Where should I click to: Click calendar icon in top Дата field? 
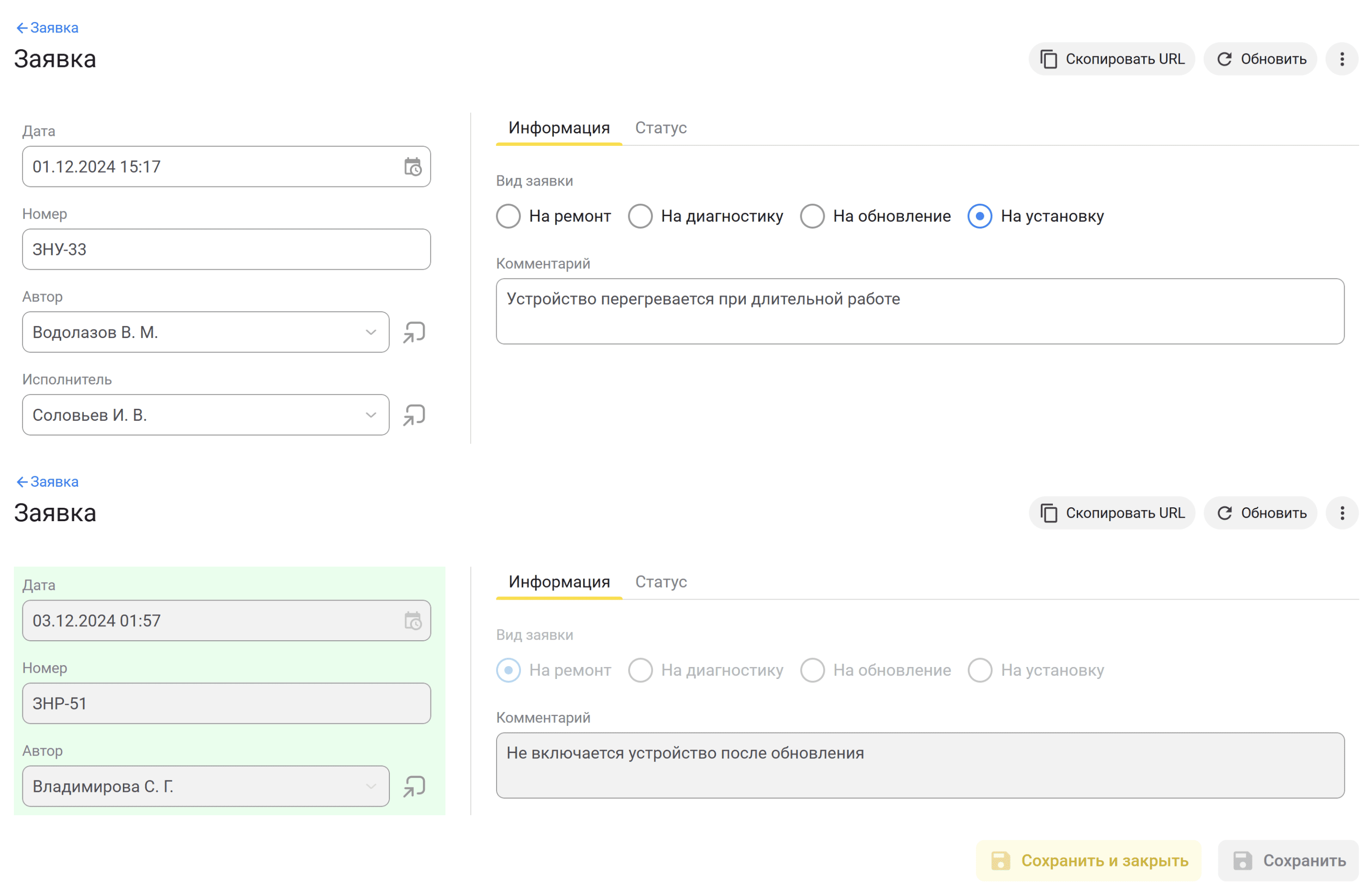pos(412,167)
